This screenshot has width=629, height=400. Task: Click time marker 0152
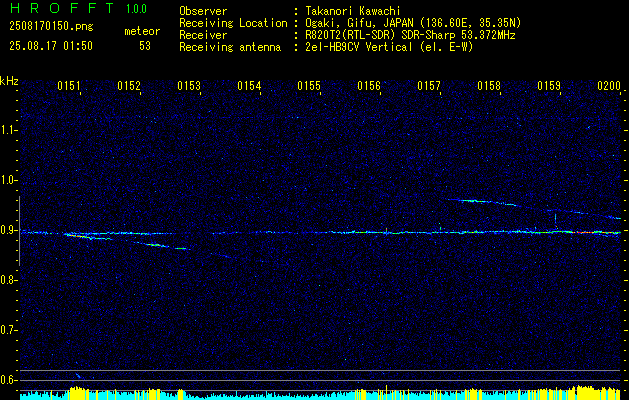point(129,86)
